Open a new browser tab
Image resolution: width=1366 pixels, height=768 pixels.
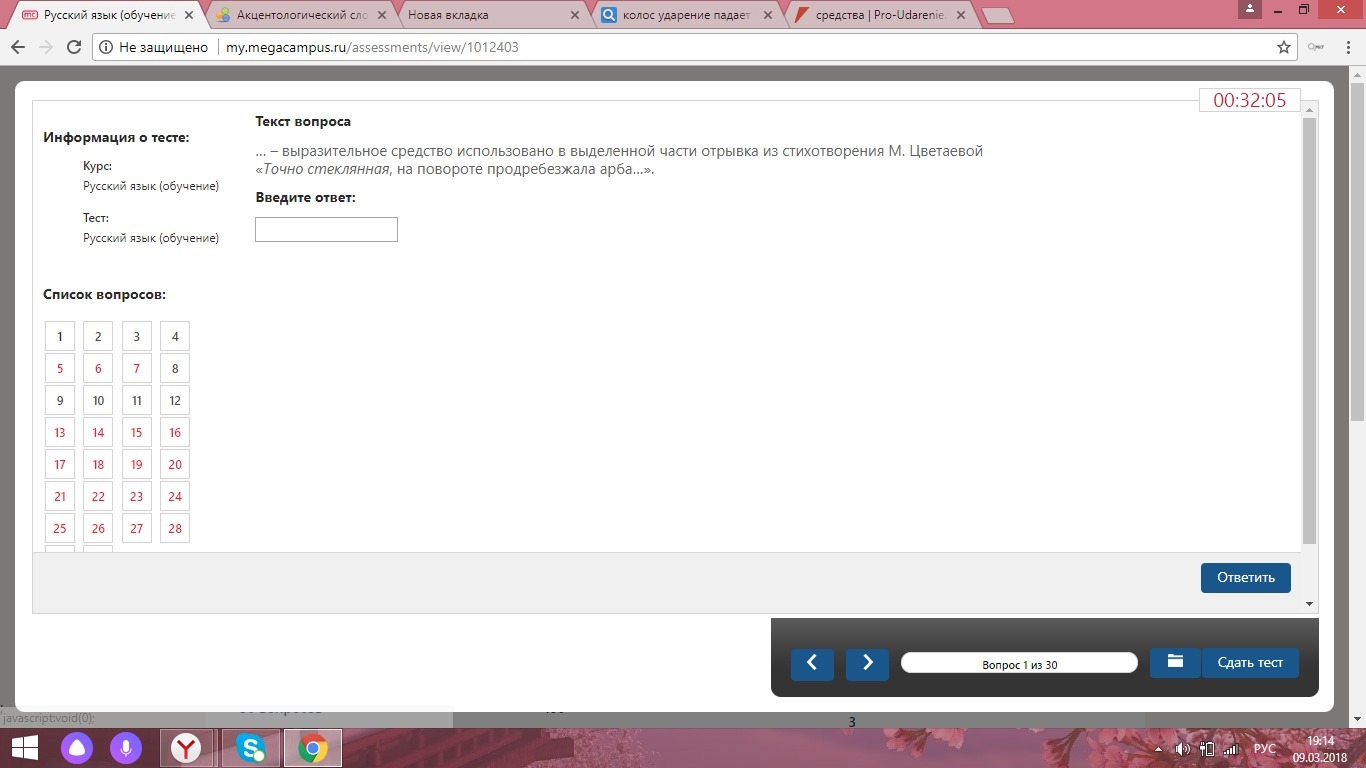998,16
